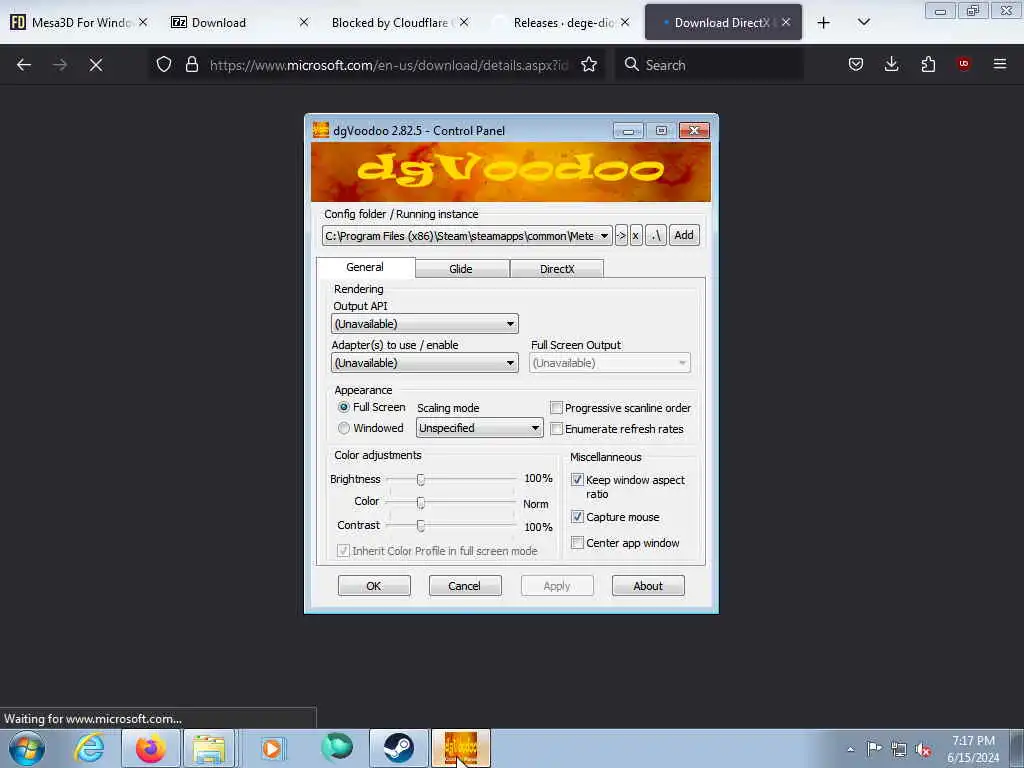The image size is (1024, 768).
Task: Select the Windowed radio button
Action: pos(344,428)
